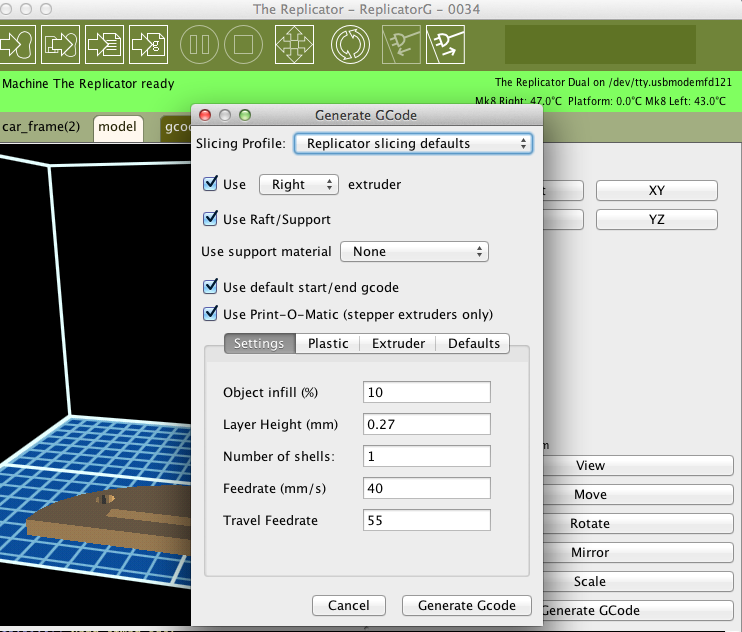Click the Generate GCode document toolbar icon

[x=149, y=44]
